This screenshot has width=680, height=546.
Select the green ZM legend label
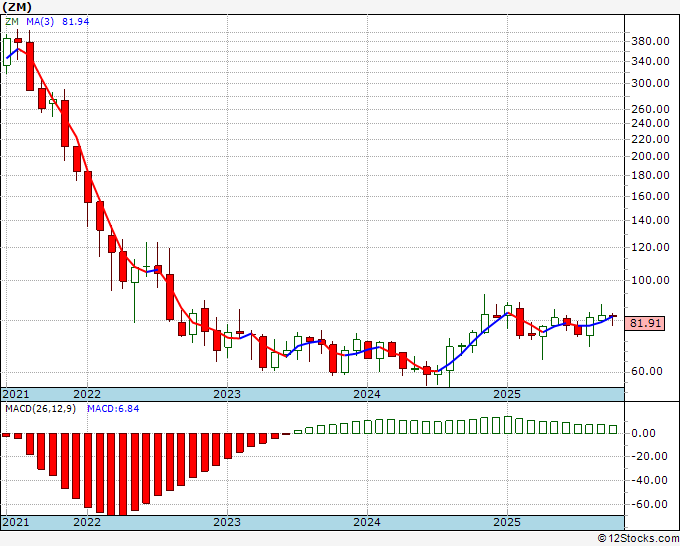(x=12, y=21)
